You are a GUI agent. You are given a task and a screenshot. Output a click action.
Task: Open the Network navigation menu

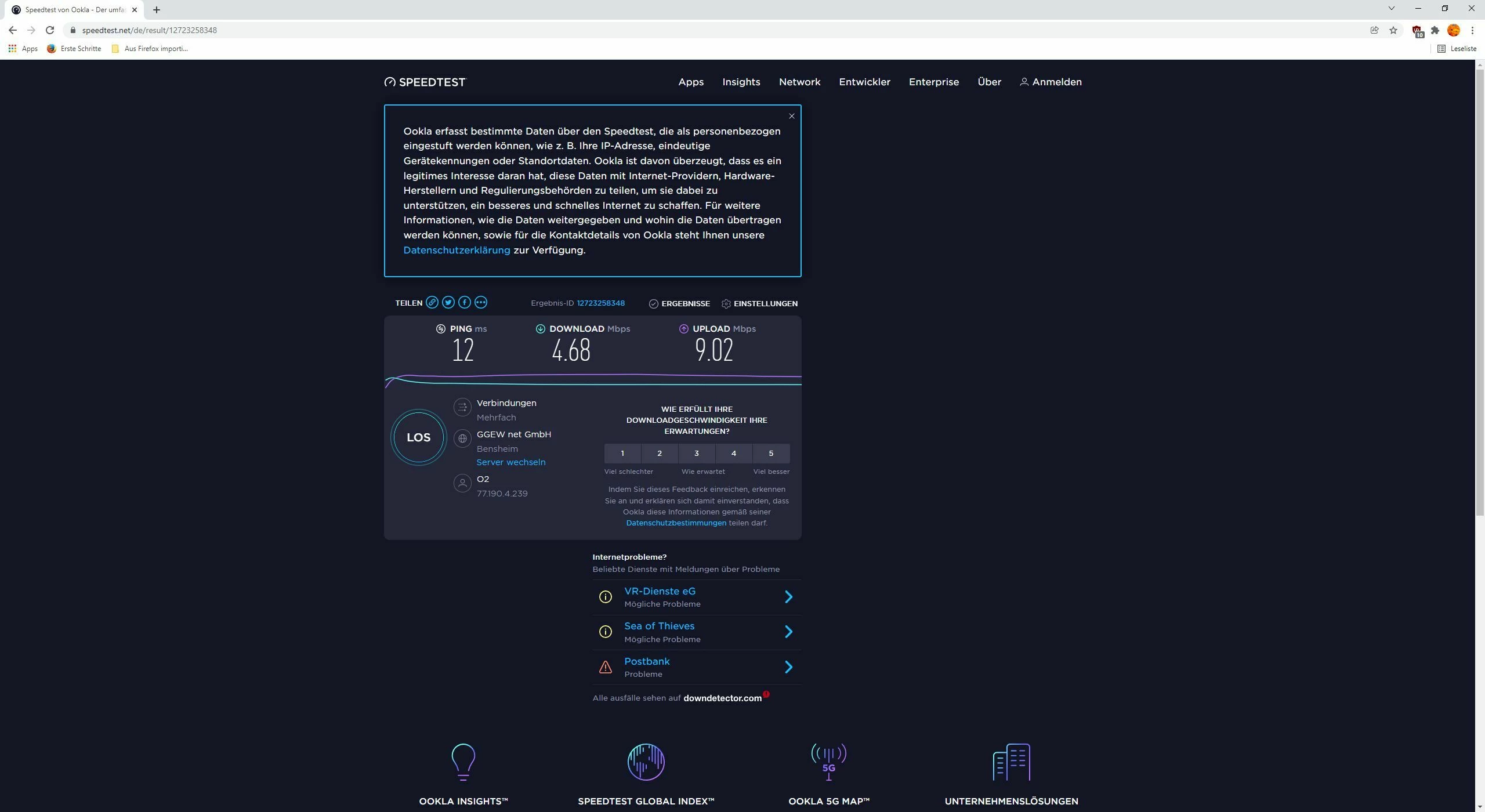pyautogui.click(x=799, y=82)
